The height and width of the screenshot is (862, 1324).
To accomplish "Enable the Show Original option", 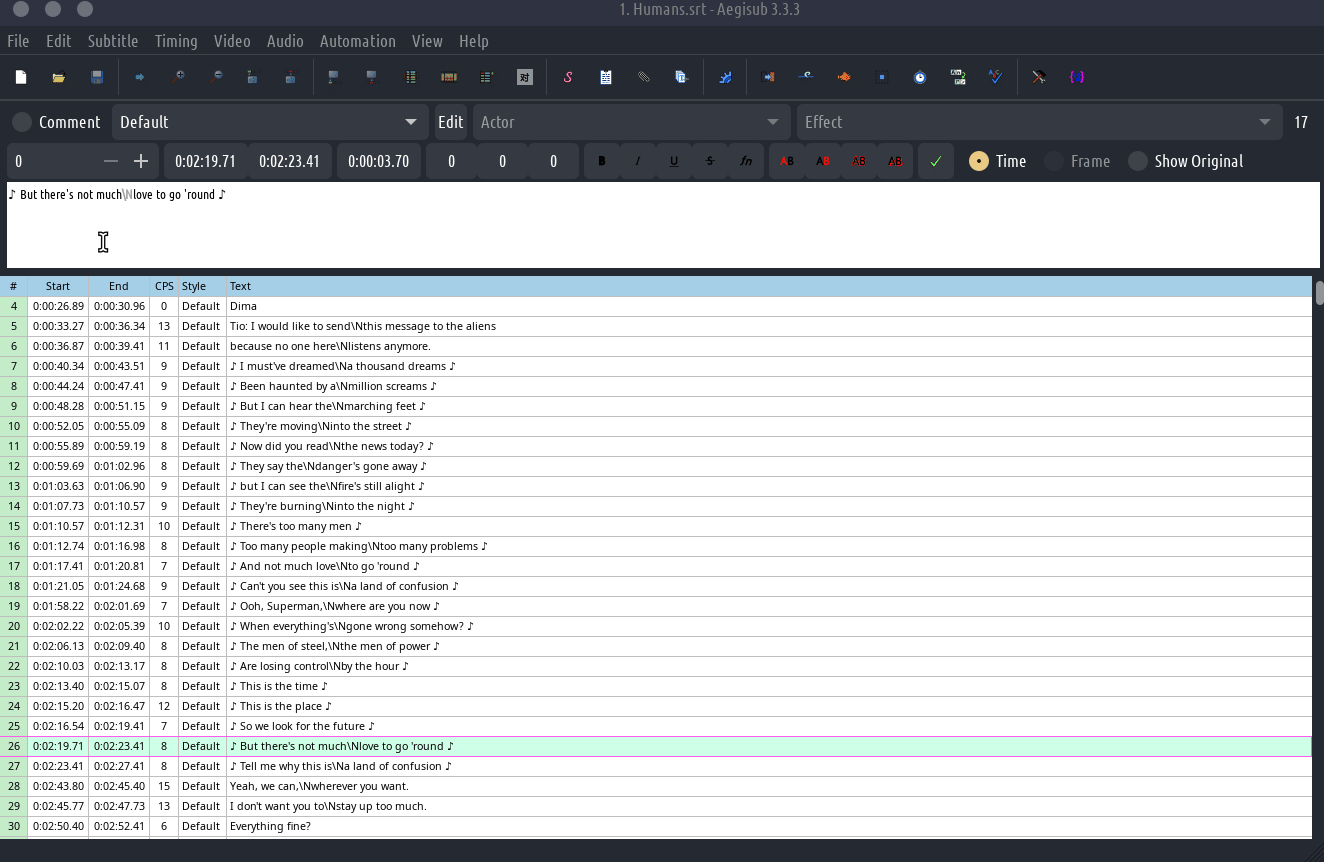I will click(1138, 161).
